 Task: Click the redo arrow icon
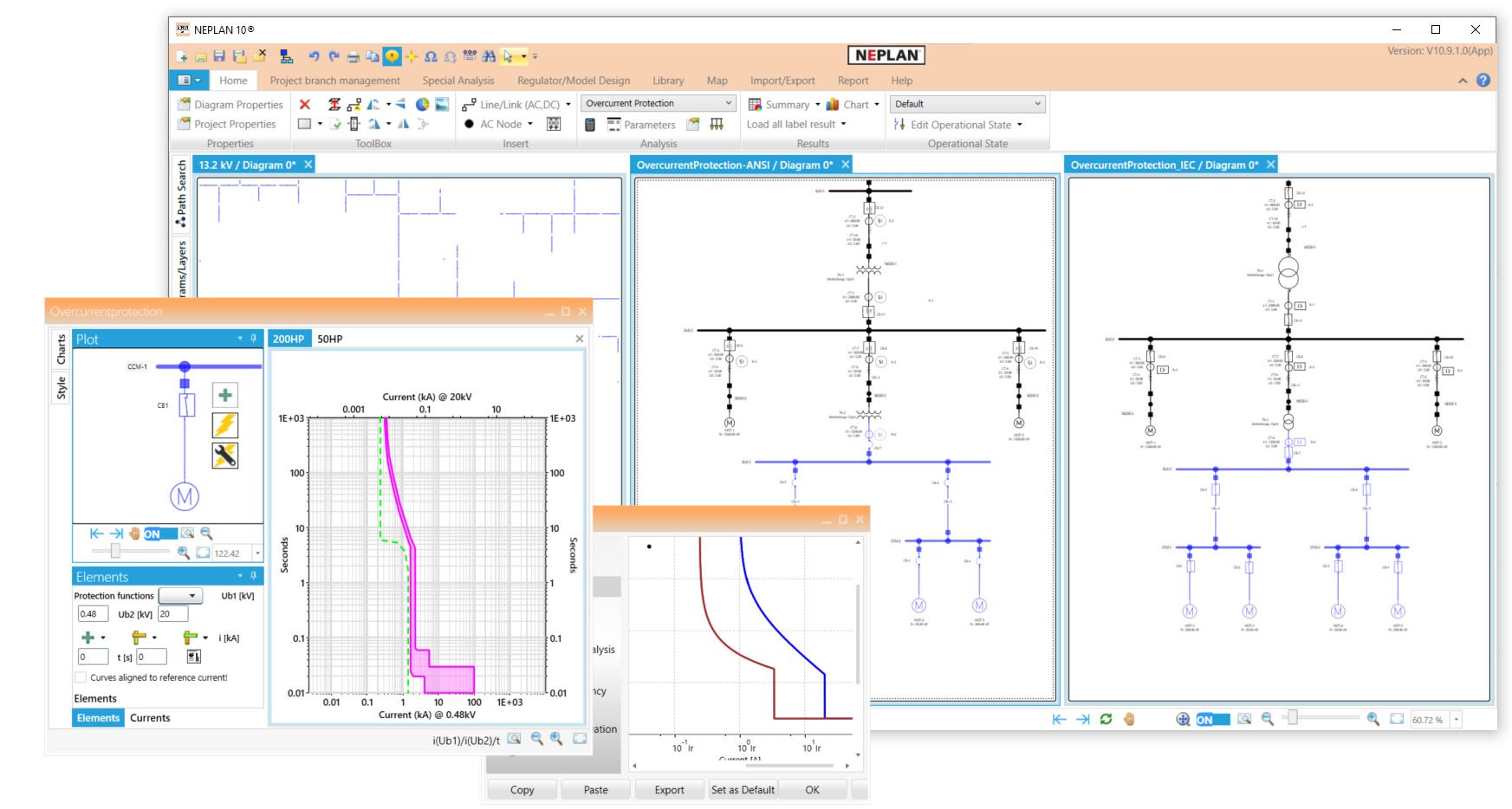pyautogui.click(x=334, y=56)
